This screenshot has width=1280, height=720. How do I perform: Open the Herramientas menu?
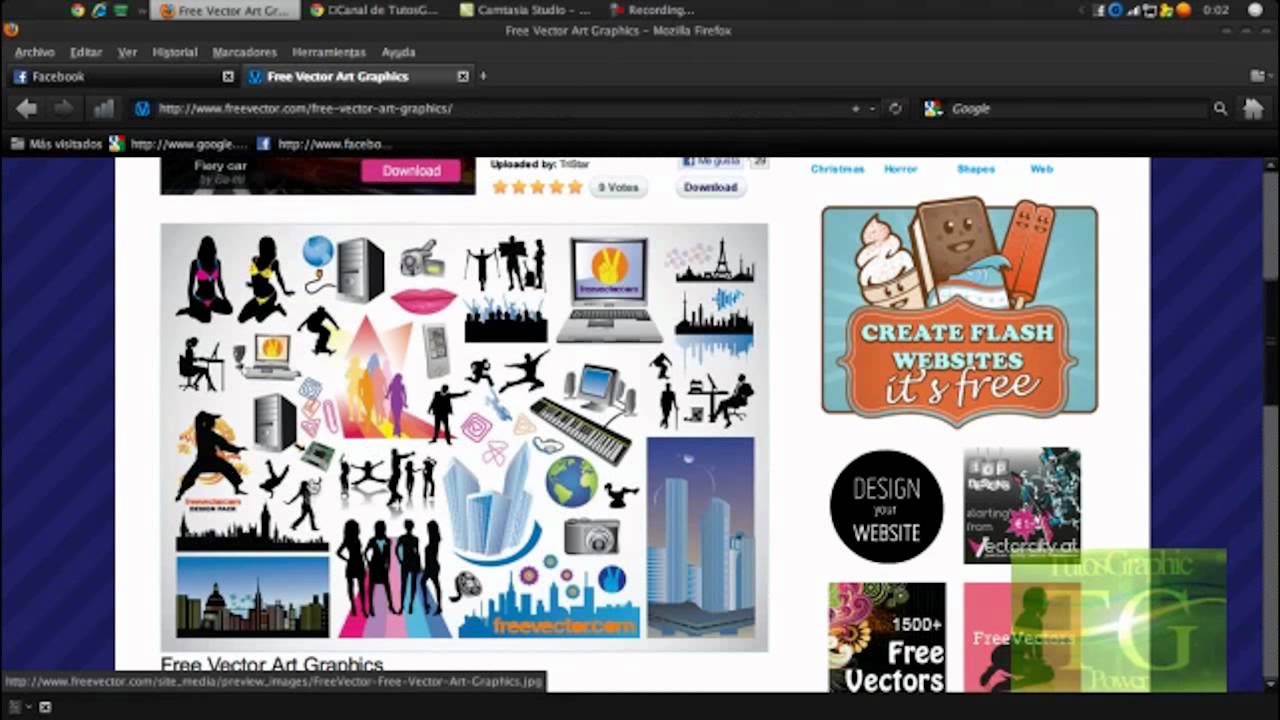click(329, 52)
